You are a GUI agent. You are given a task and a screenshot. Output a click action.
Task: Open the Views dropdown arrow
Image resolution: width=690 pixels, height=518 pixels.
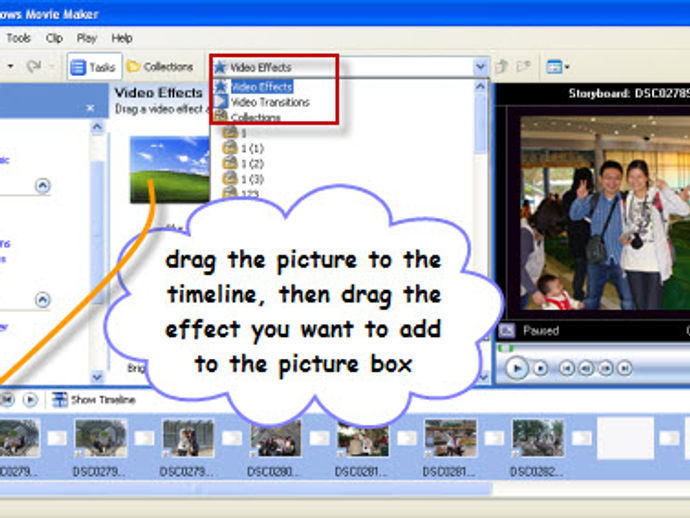(x=567, y=67)
